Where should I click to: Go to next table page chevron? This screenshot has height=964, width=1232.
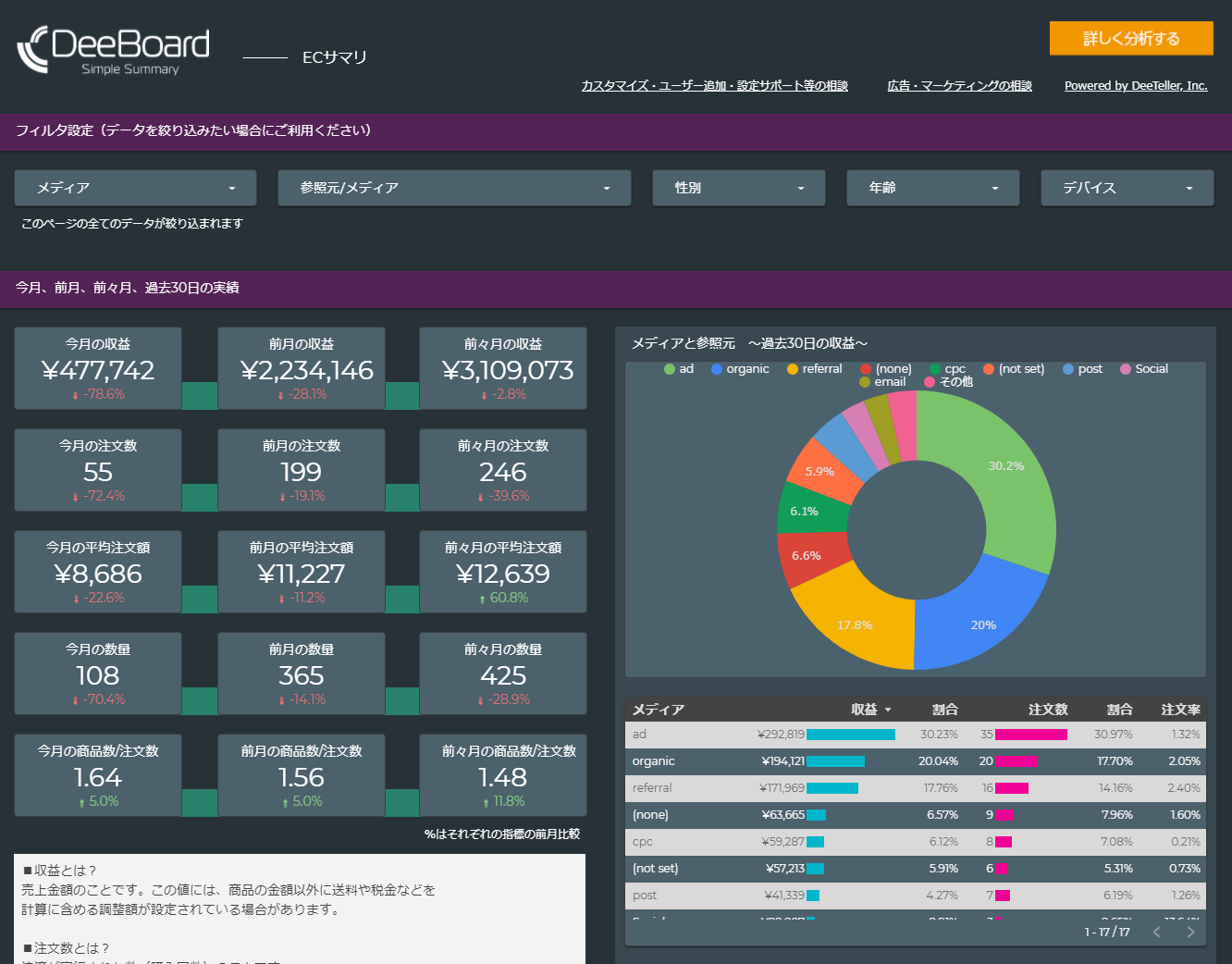pyautogui.click(x=1189, y=933)
